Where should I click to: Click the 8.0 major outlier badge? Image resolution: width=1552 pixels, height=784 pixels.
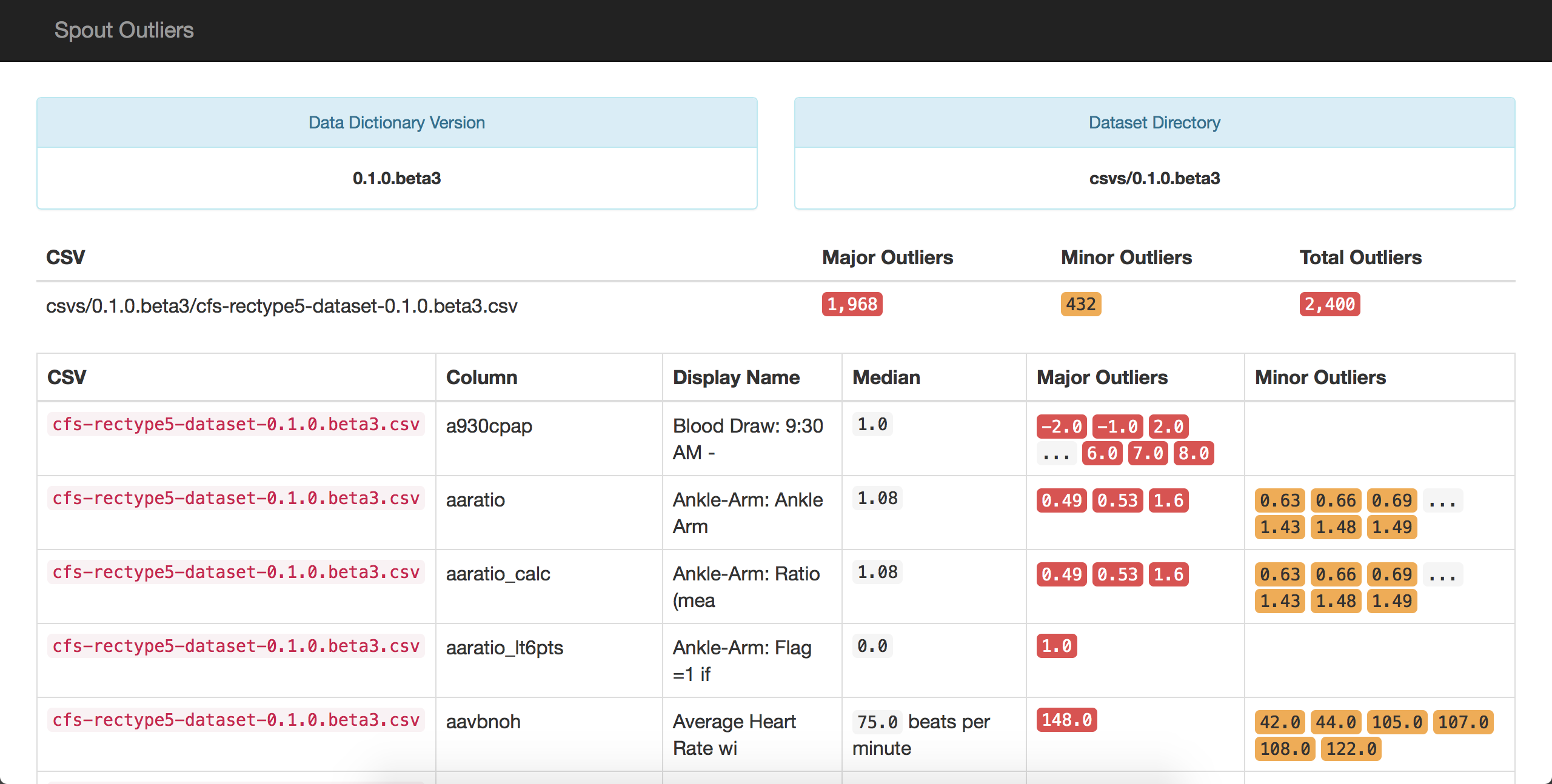click(1194, 453)
